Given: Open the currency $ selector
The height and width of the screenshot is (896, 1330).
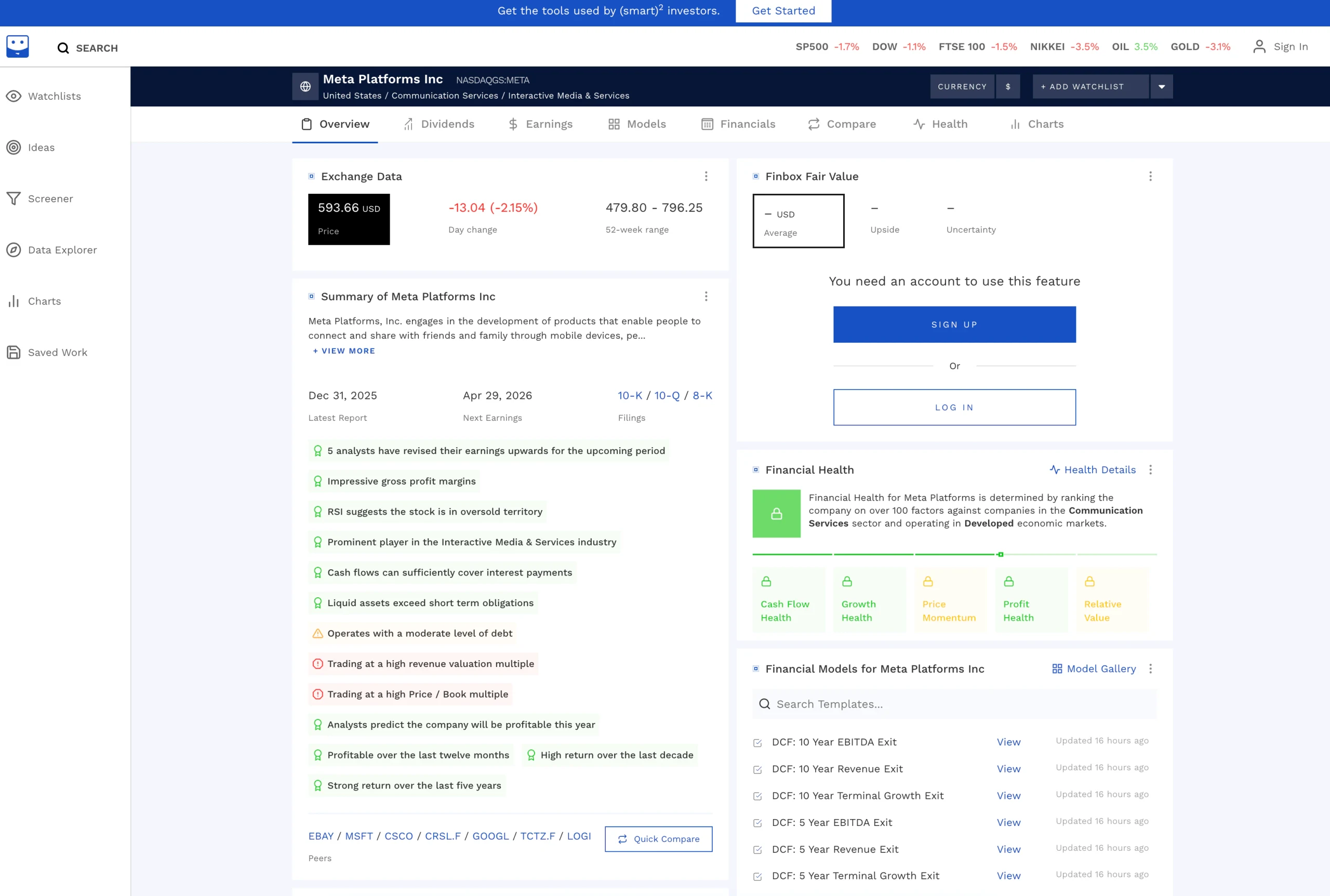Looking at the screenshot, I should point(1008,86).
